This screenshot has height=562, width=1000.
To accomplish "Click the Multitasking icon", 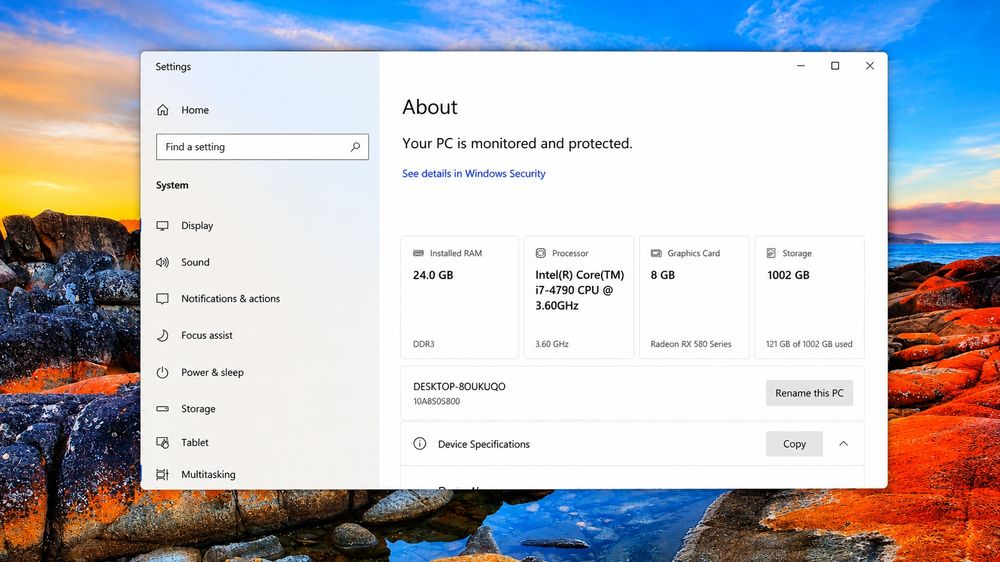I will [163, 474].
